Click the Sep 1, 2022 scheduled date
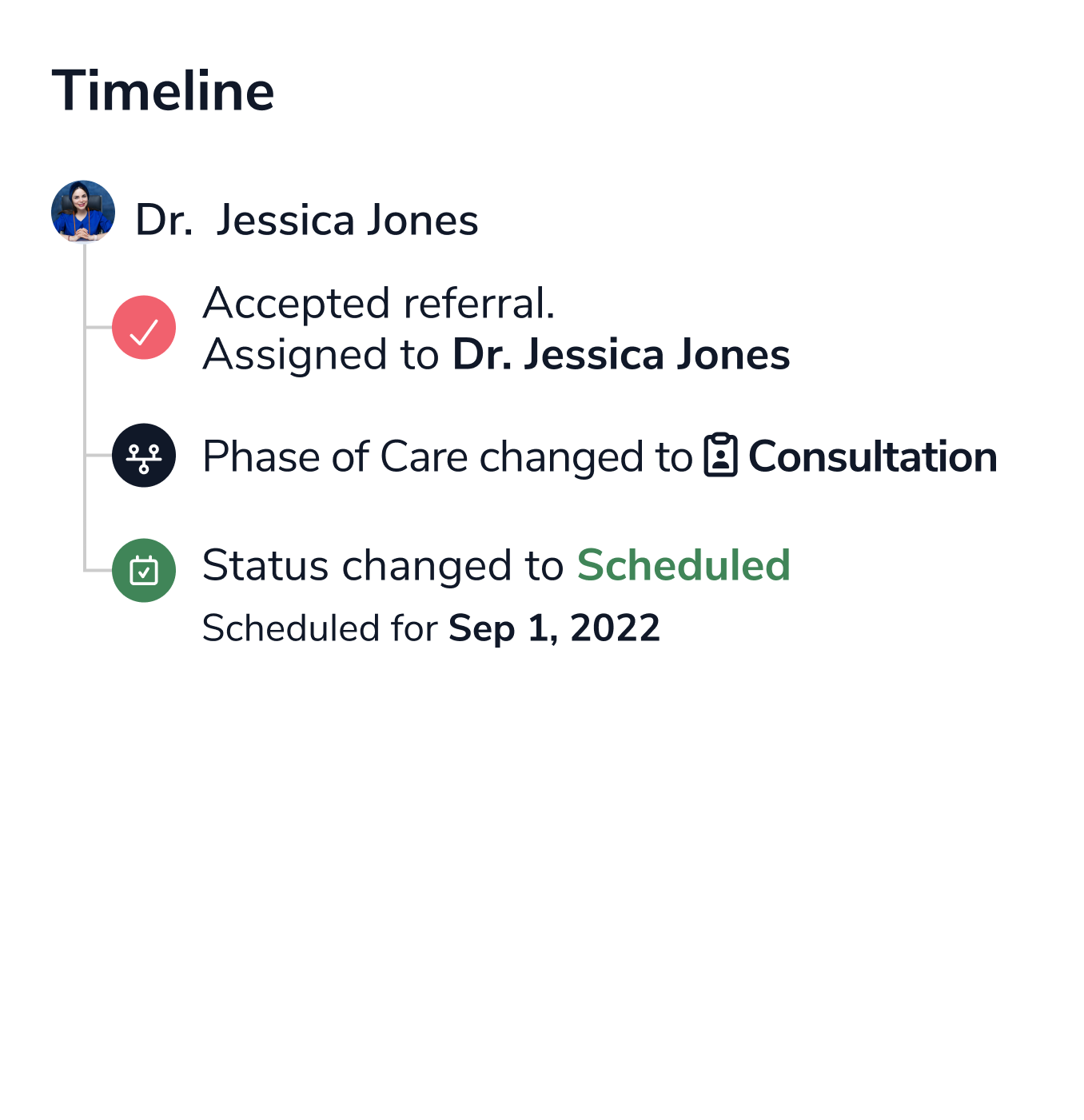This screenshot has width=1084, height=1120. (555, 628)
